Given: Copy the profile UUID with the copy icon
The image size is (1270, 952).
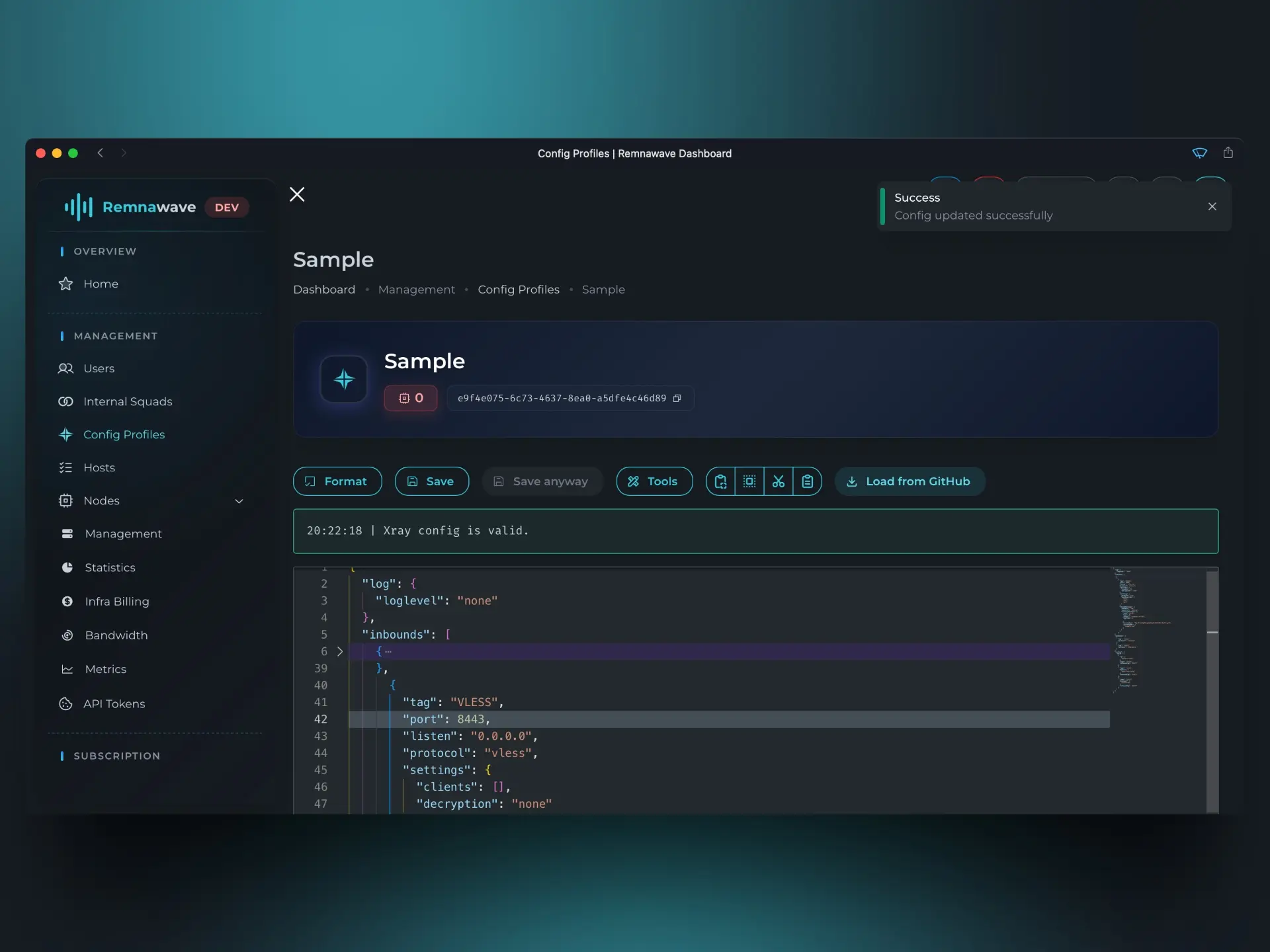Looking at the screenshot, I should 677,398.
